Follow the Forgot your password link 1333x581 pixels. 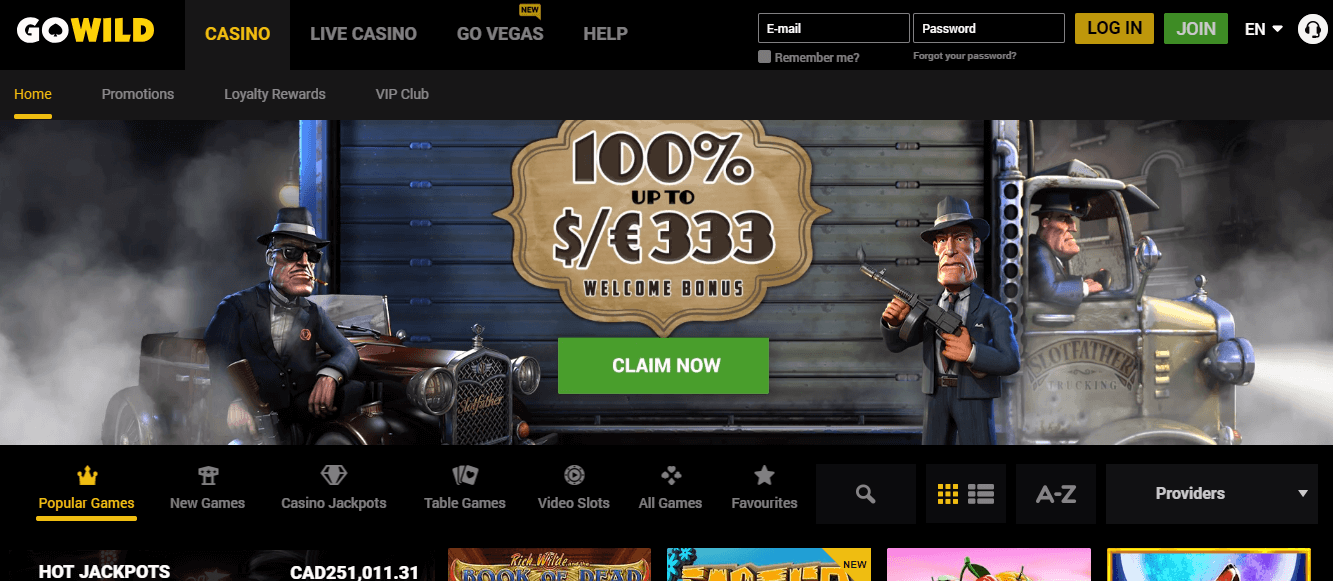coord(965,56)
